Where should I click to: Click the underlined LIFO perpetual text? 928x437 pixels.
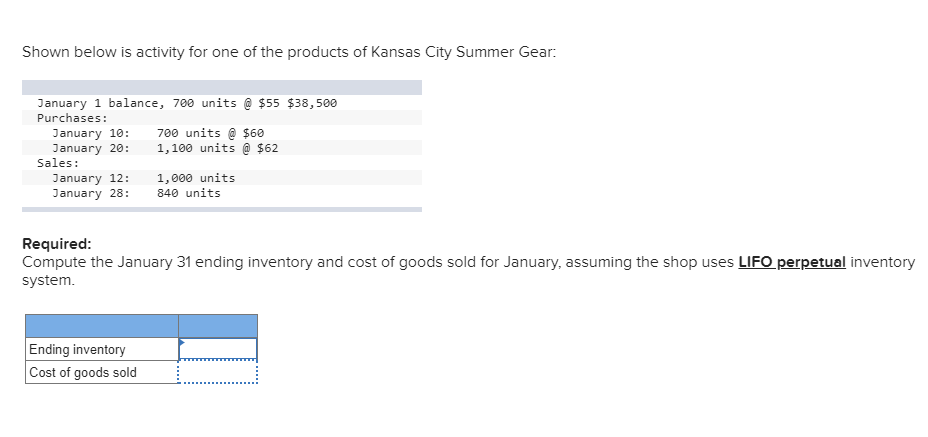(792, 262)
